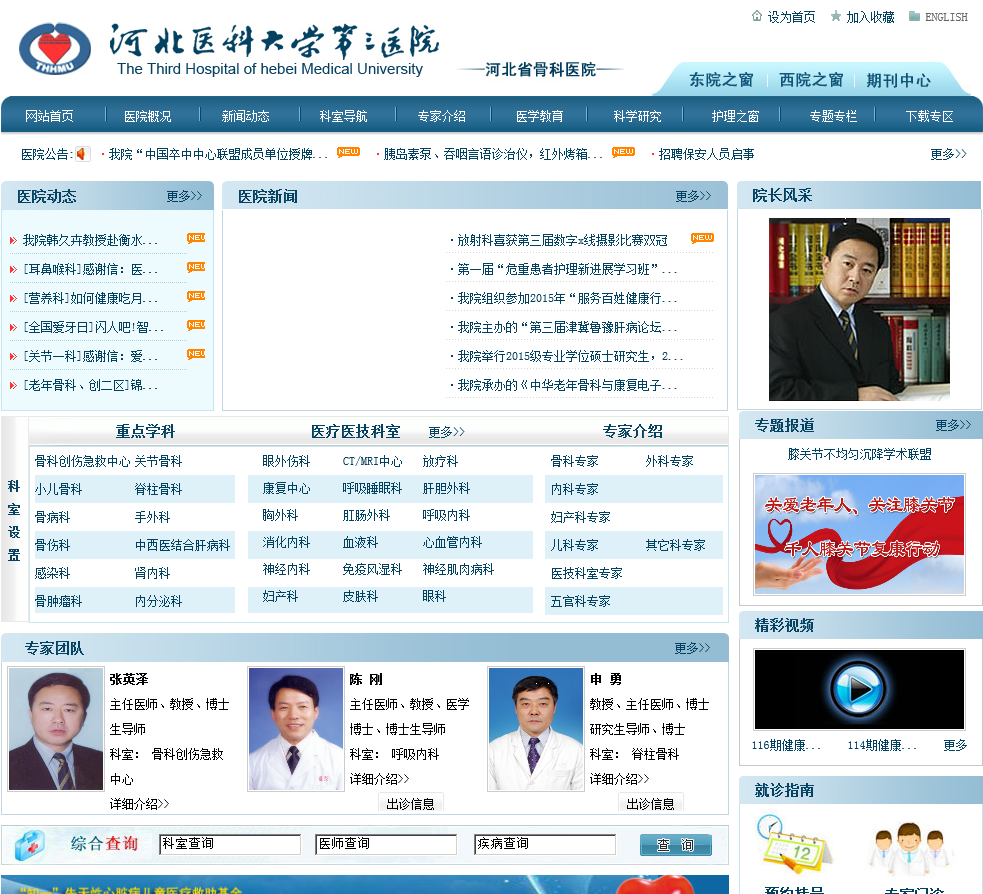Screen dimensions: 983x894
Task: Open 招聘保安人员启事 announcement
Action: [x=706, y=154]
